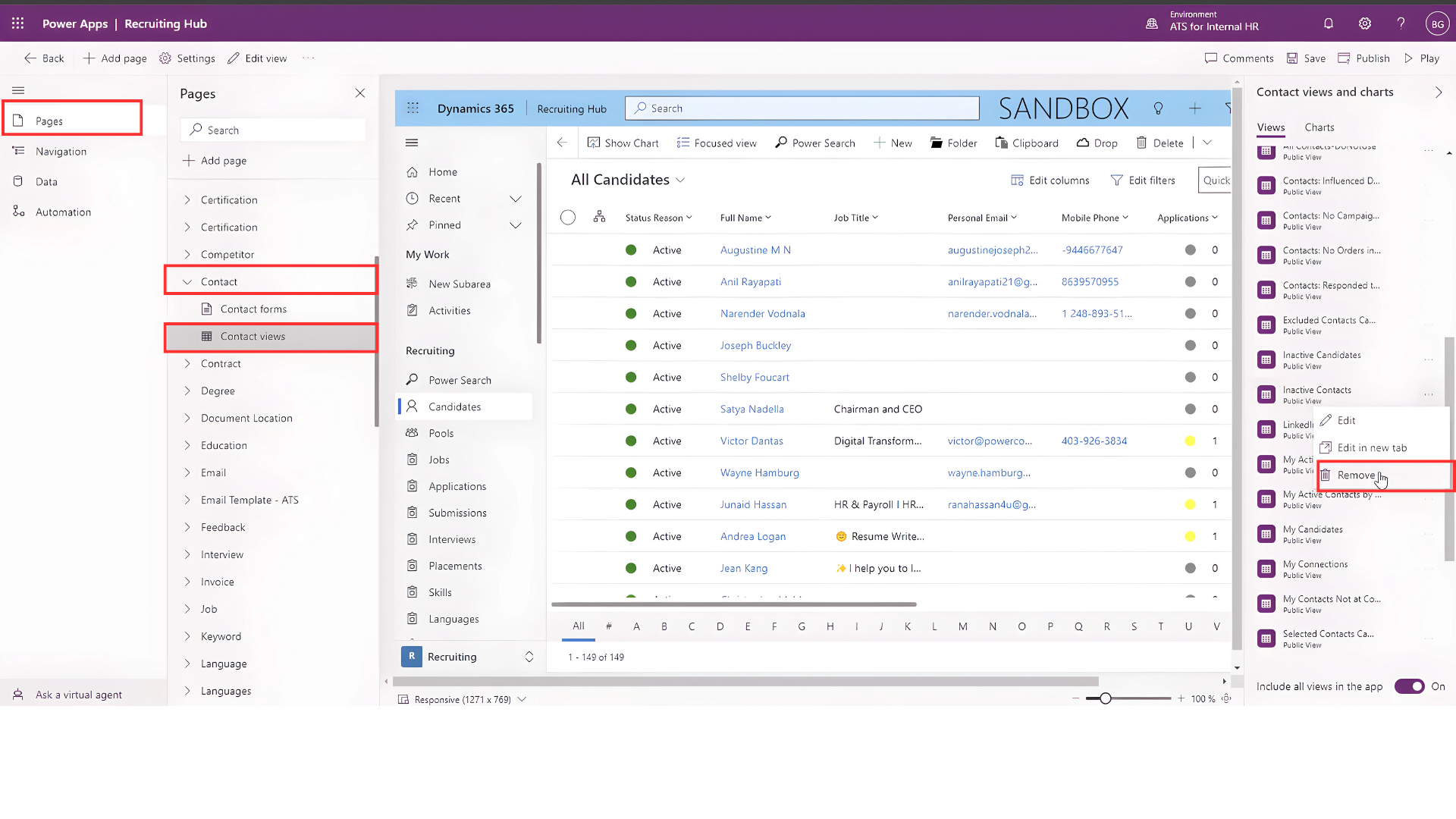Open the Full Name column dropdown
This screenshot has height=819, width=1456.
click(x=768, y=218)
